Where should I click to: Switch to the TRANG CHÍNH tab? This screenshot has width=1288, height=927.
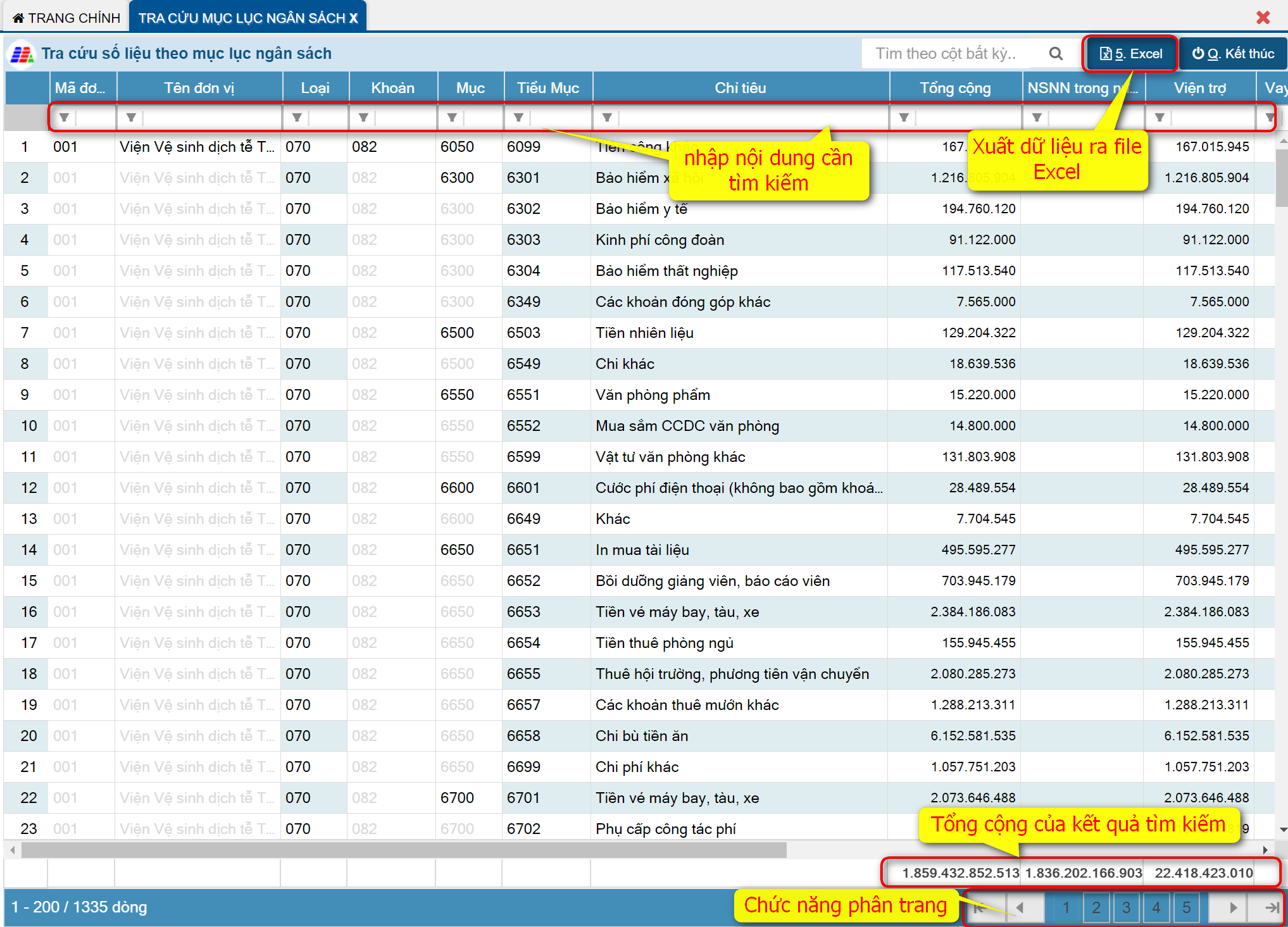pos(66,18)
